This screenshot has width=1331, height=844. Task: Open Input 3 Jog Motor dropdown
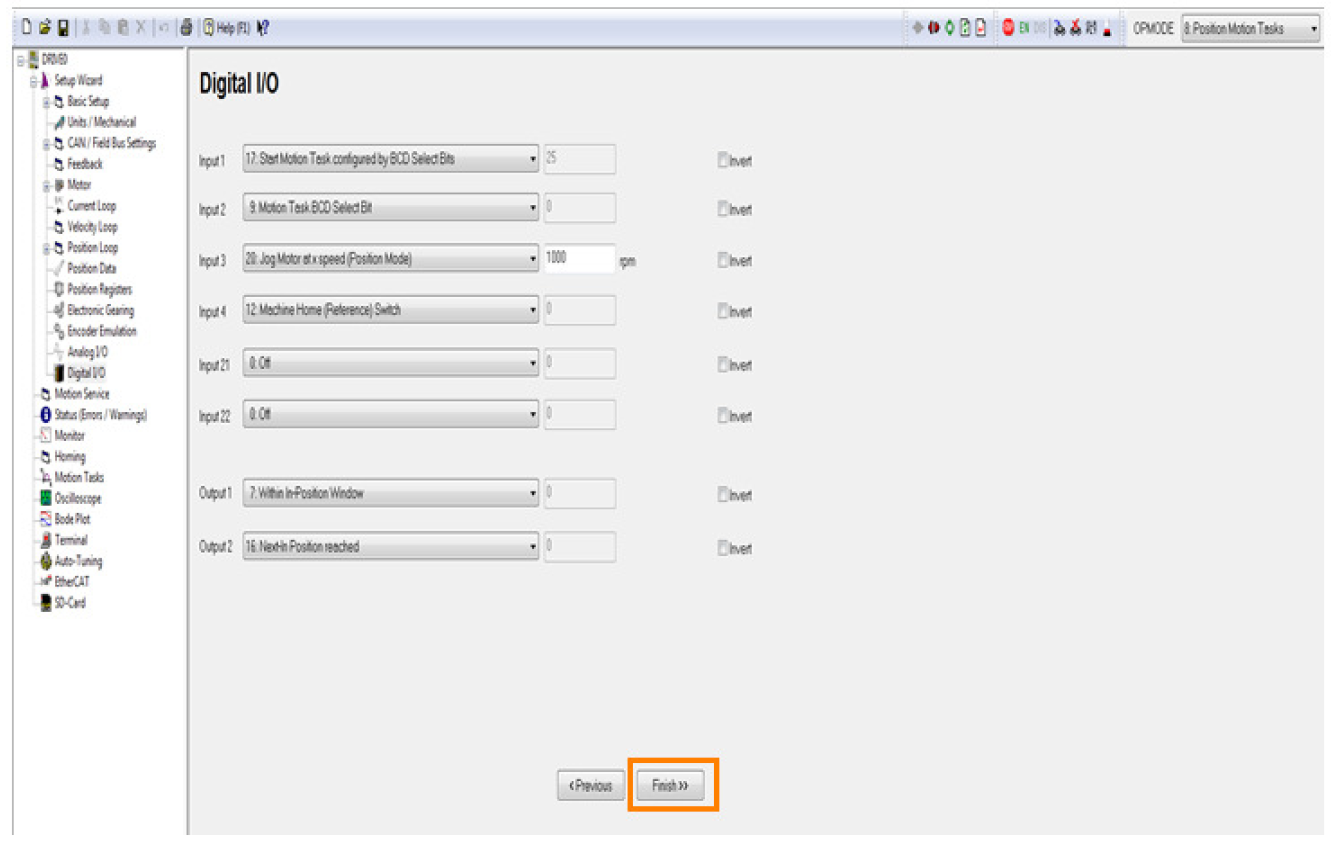391,258
